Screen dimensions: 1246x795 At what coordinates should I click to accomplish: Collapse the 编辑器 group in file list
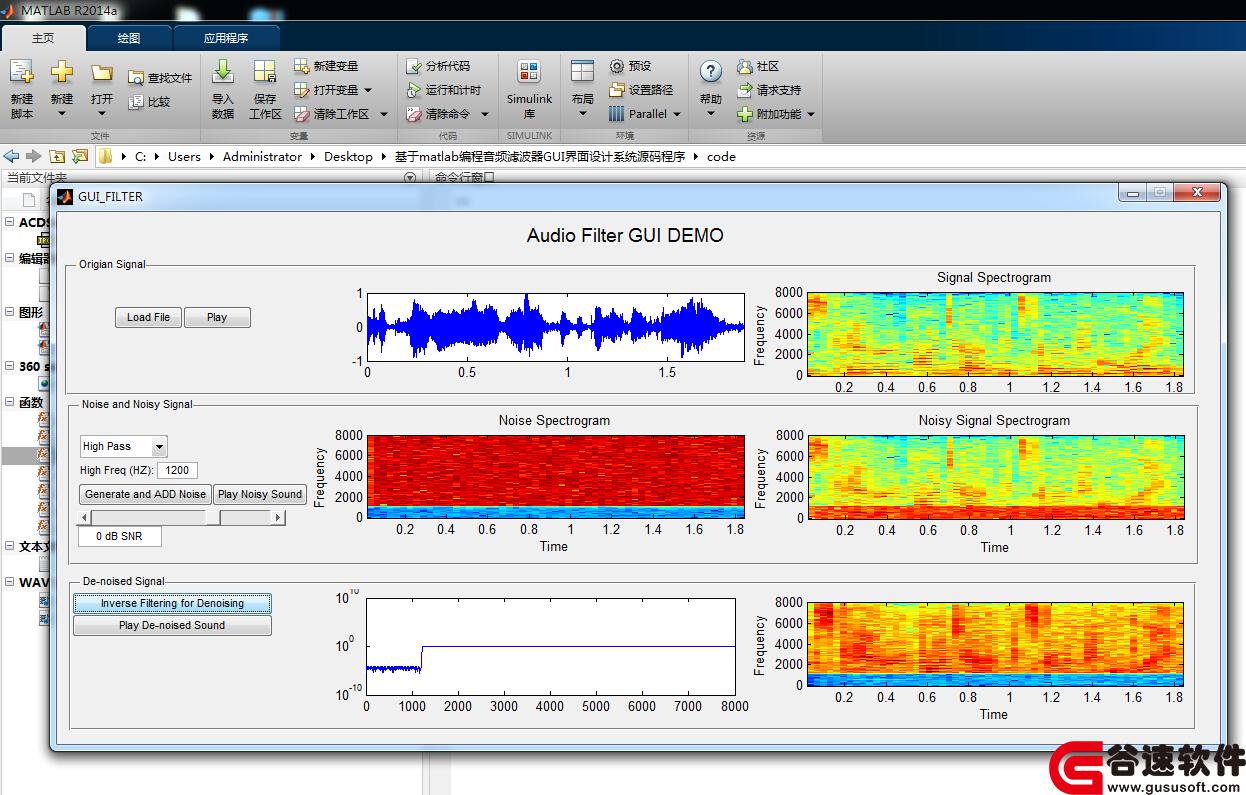[10, 258]
